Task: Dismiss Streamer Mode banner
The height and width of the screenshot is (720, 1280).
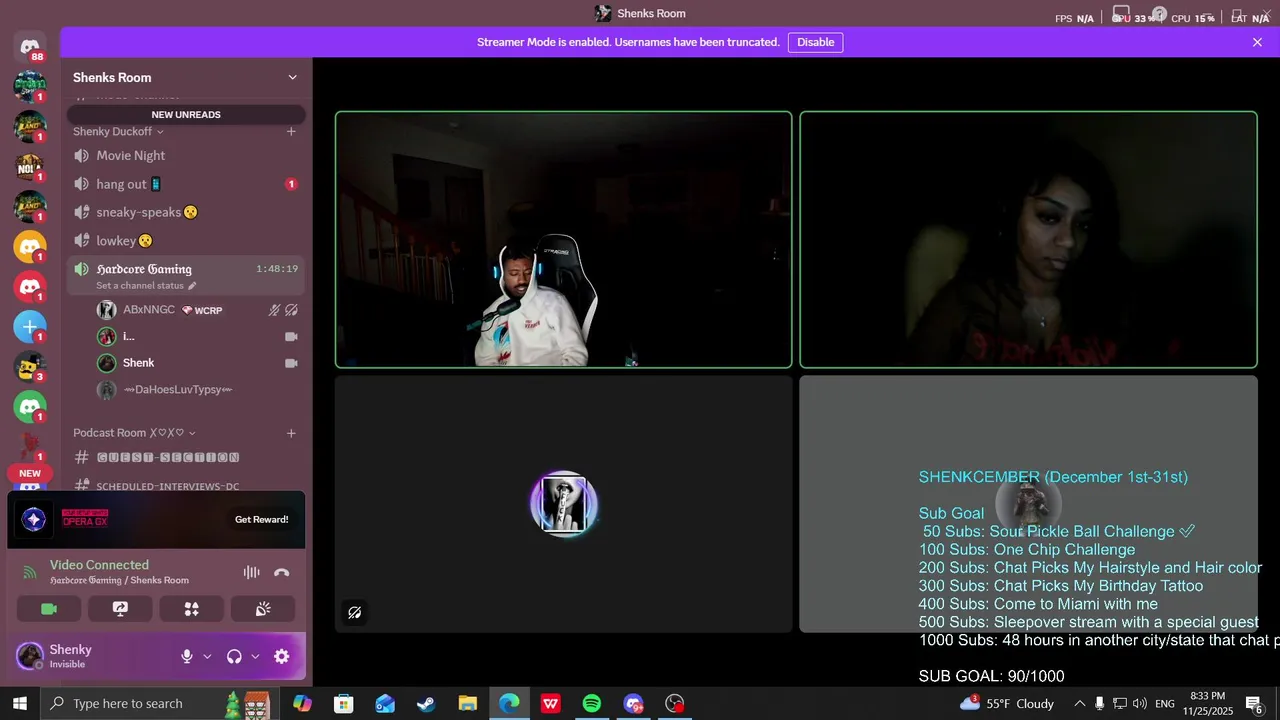Action: [x=1257, y=42]
